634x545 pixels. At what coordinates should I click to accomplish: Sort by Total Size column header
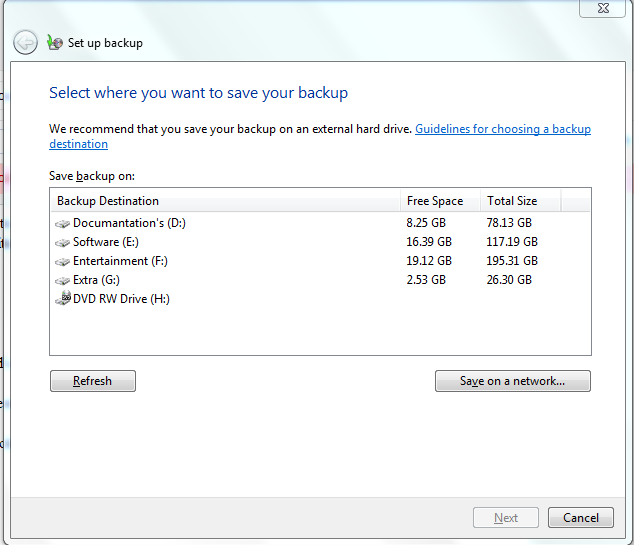click(520, 201)
